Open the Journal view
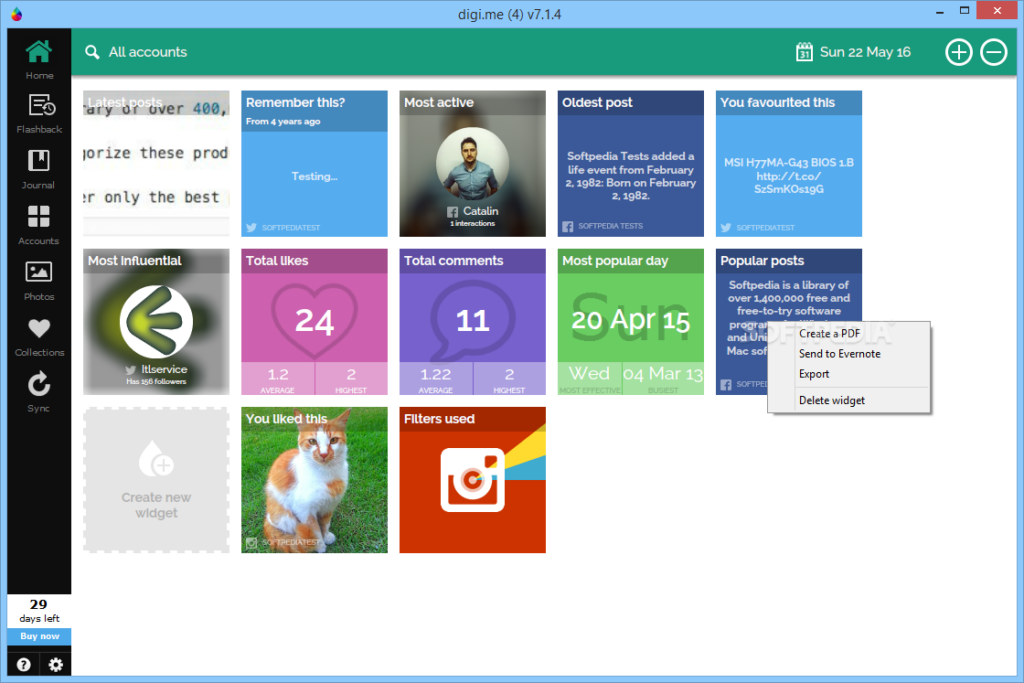This screenshot has width=1024, height=683. point(38,167)
